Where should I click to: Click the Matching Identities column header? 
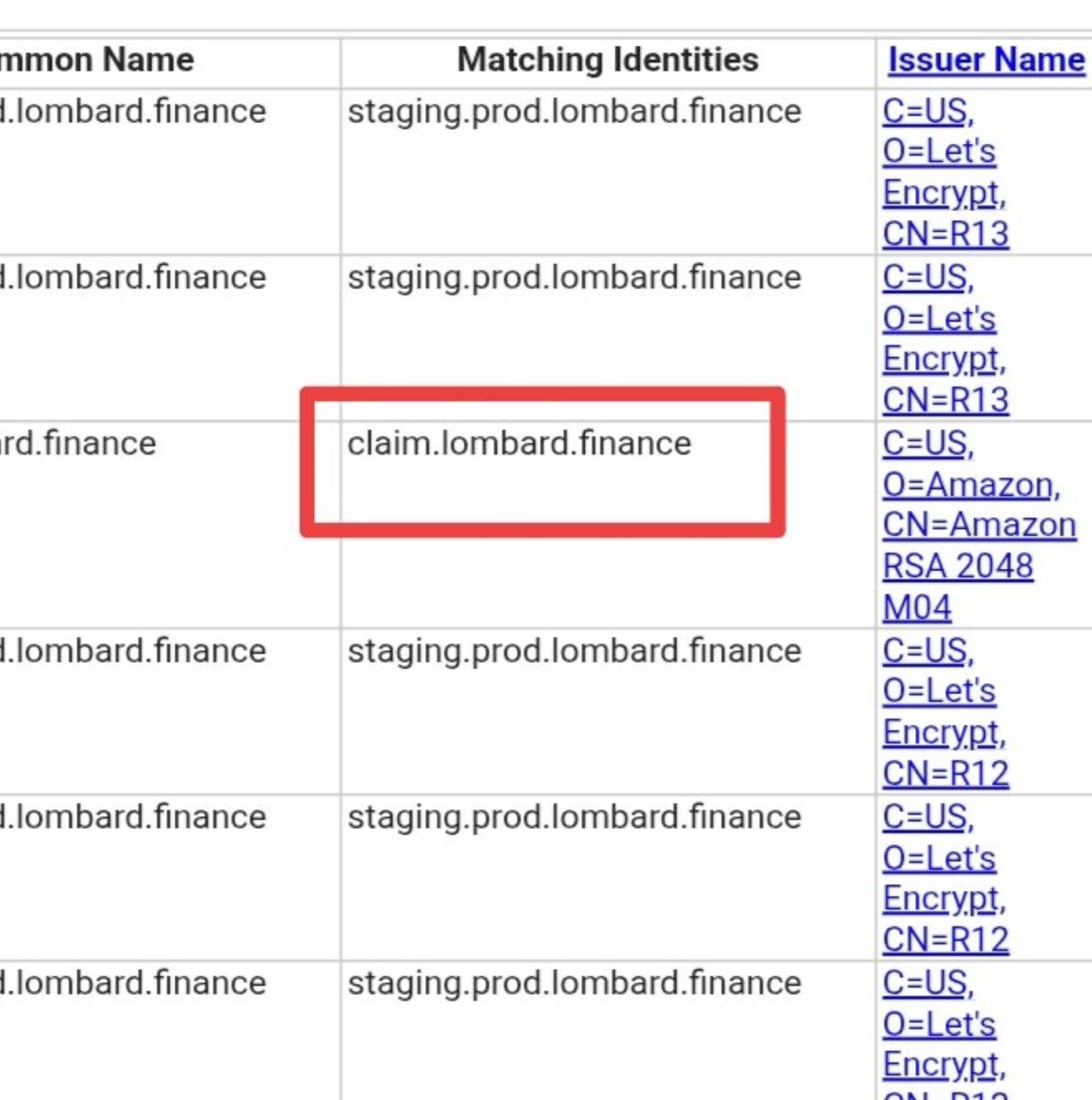[x=607, y=60]
